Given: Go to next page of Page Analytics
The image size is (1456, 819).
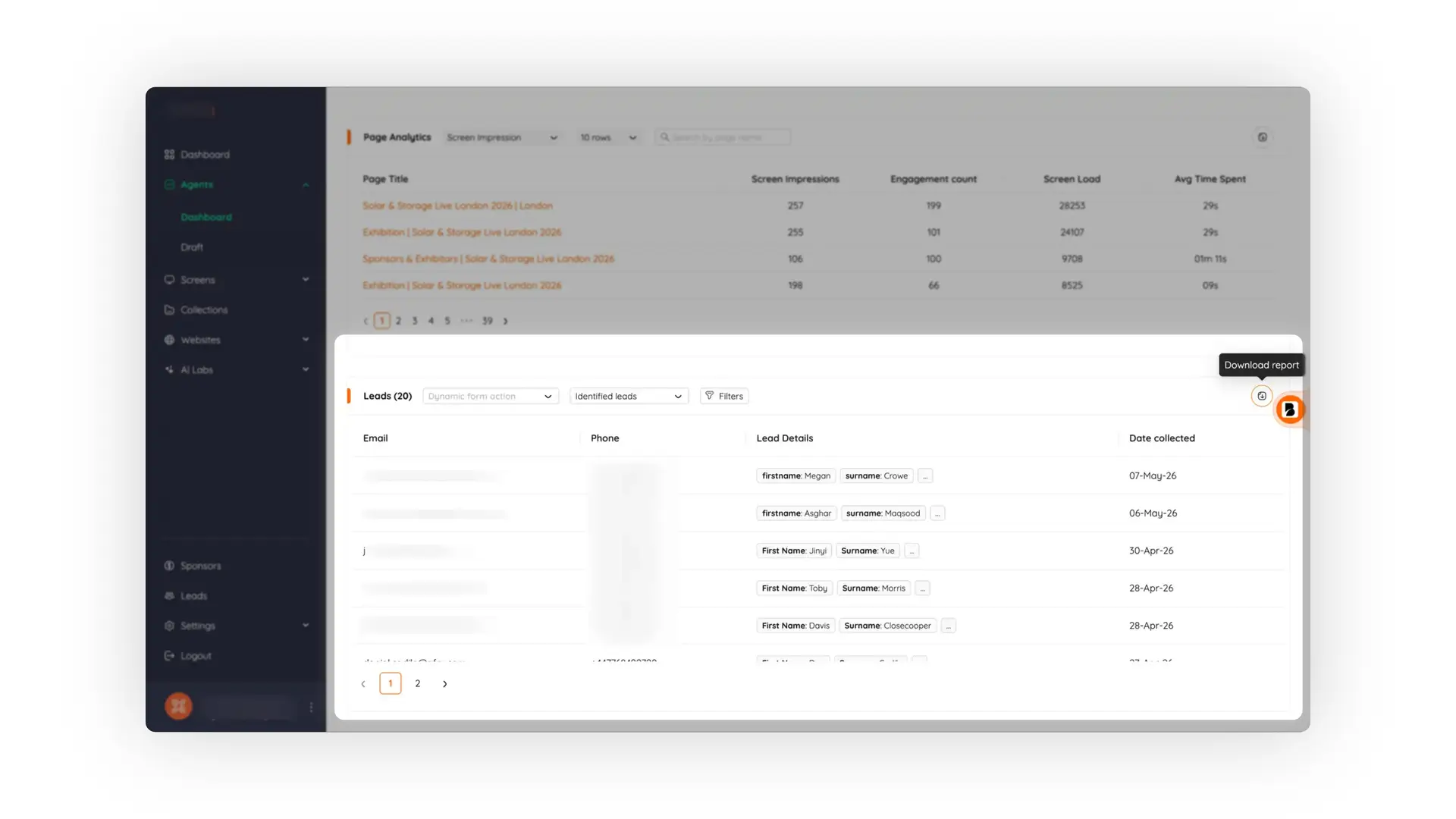Looking at the screenshot, I should 506,321.
